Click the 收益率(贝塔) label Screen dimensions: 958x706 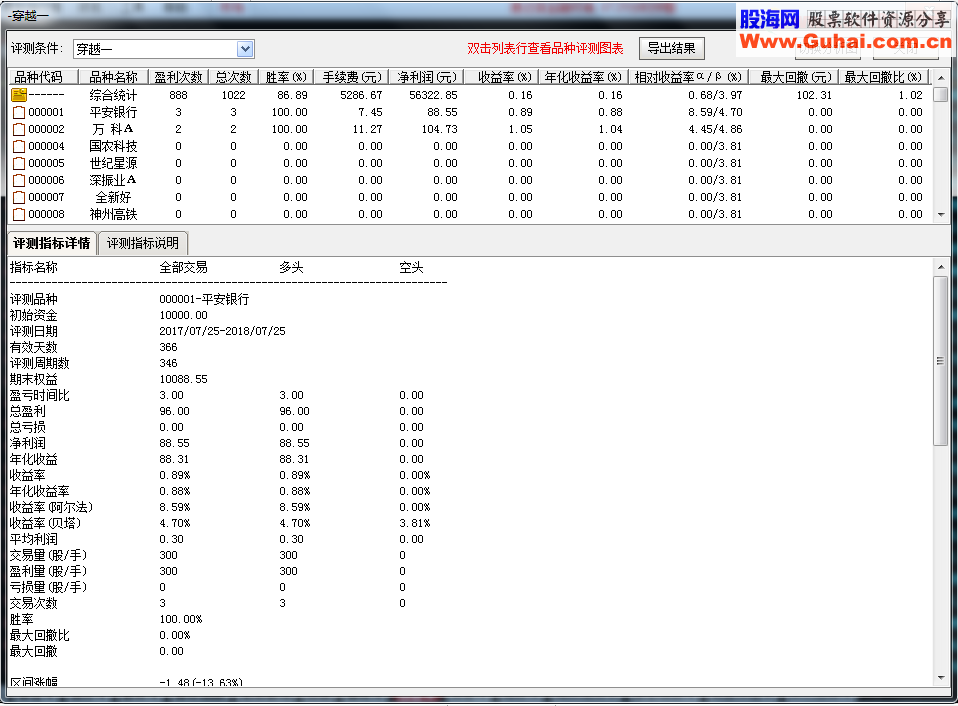coord(45,523)
